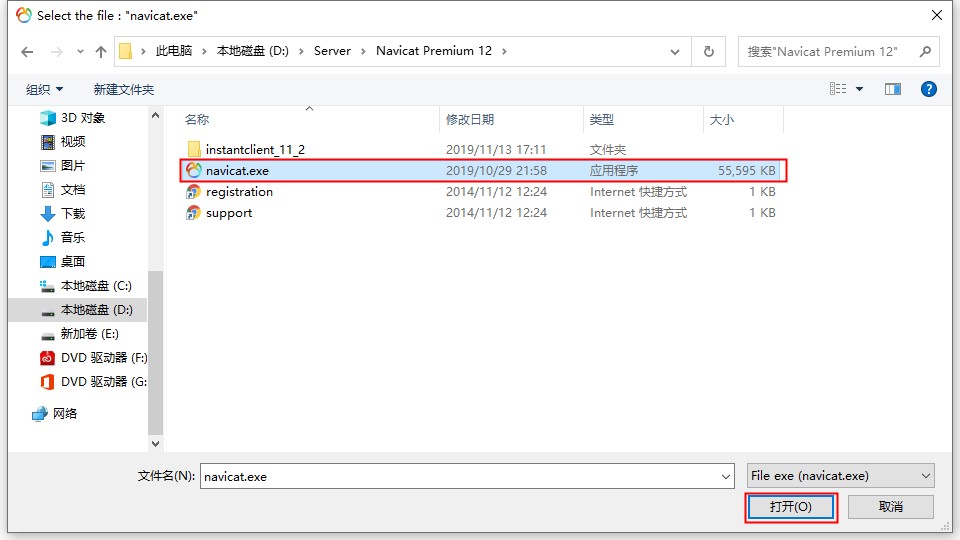Click the support shortcut icon
Image resolution: width=960 pixels, height=540 pixels.
194,213
